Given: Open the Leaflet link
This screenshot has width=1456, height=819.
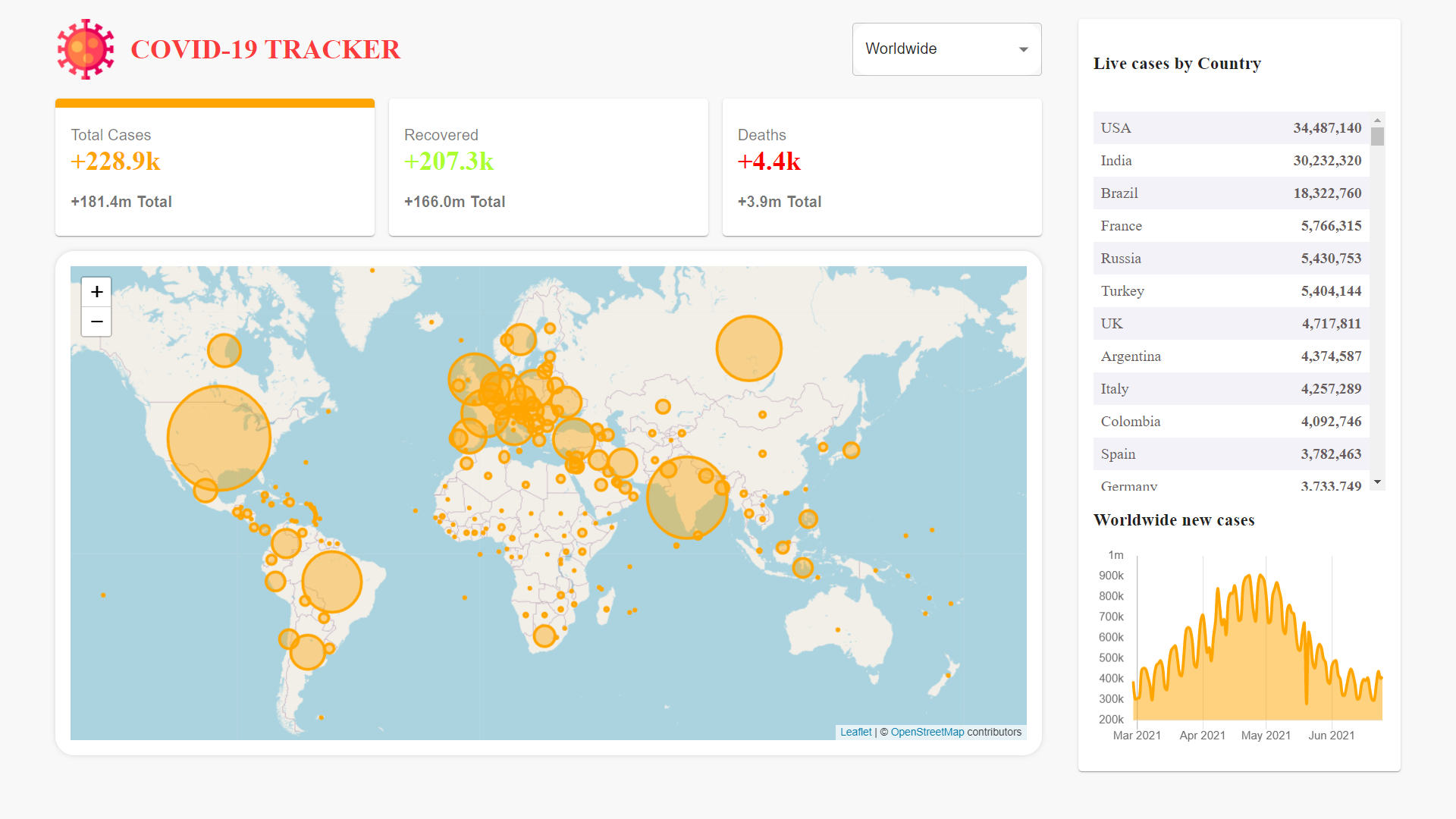Looking at the screenshot, I should (x=855, y=732).
